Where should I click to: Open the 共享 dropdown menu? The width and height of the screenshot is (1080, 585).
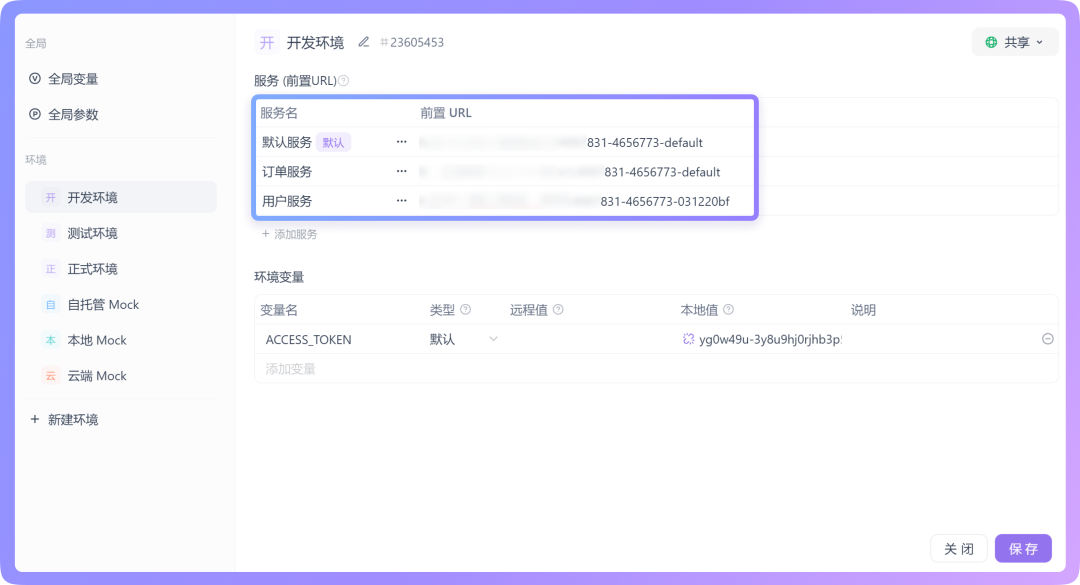point(1014,42)
